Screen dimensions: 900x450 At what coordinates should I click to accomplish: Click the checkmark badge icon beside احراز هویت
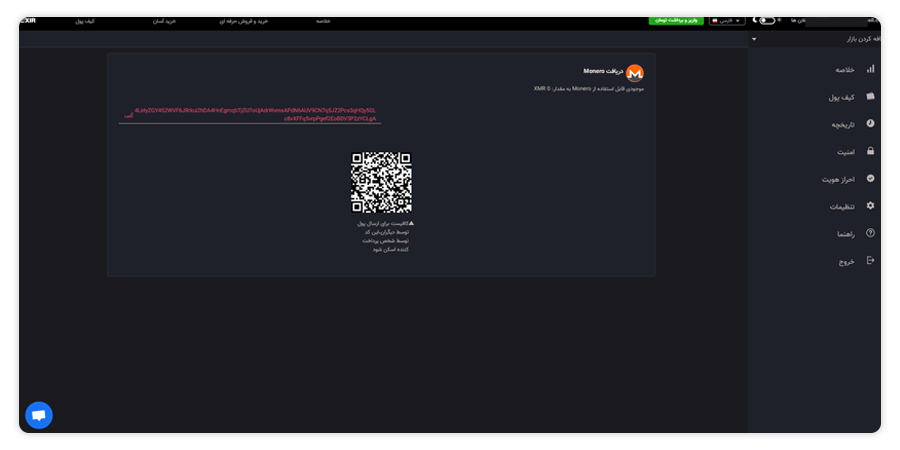point(870,179)
